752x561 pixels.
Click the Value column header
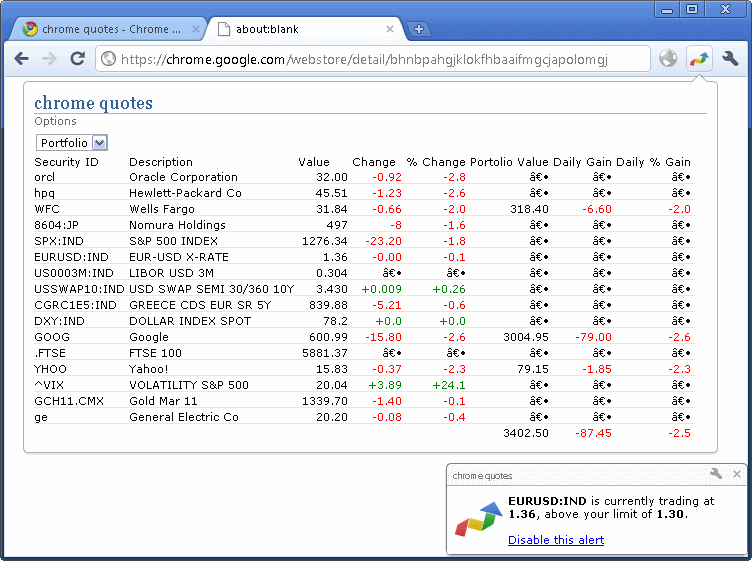314,162
